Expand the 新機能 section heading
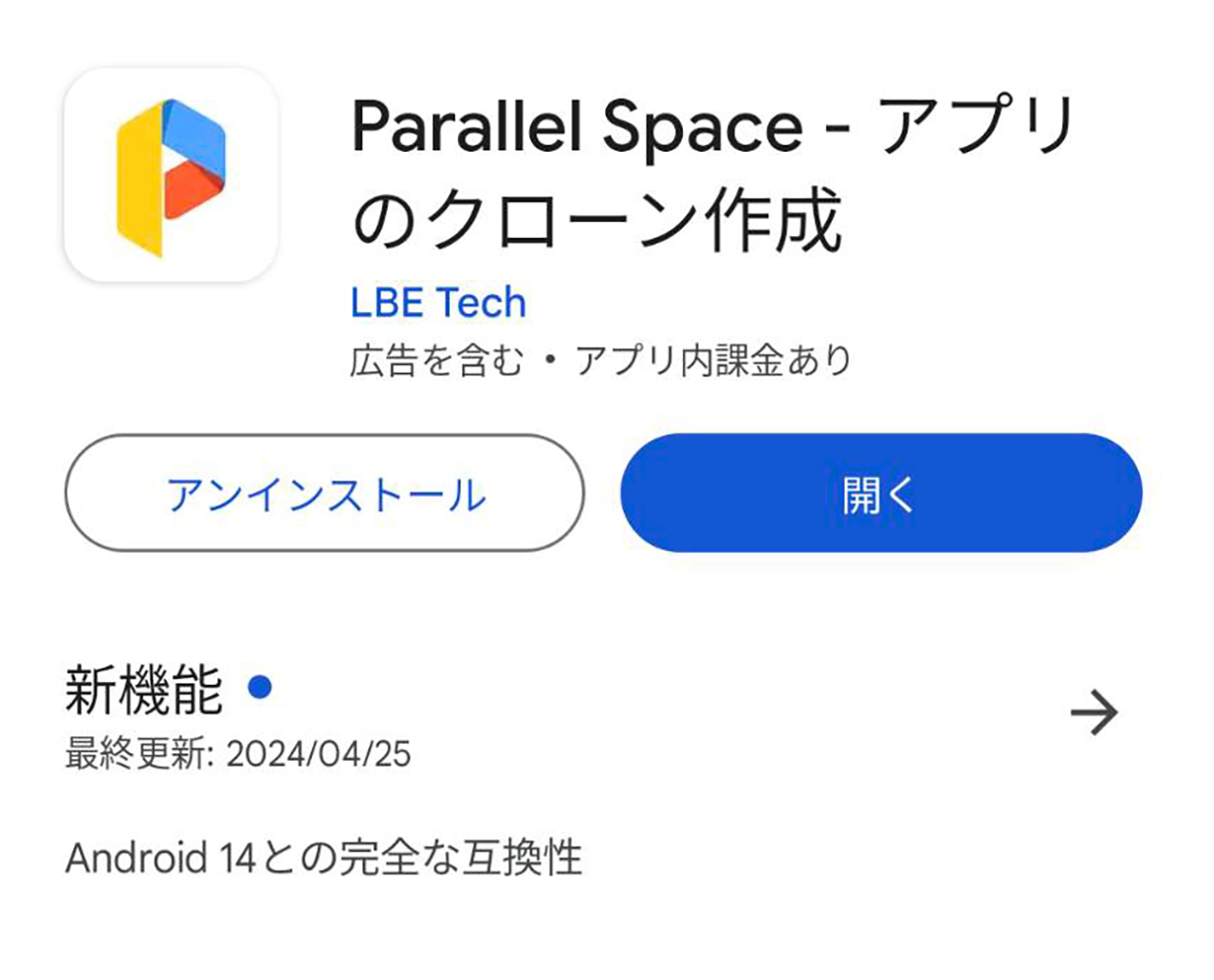This screenshot has width=1214, height=980. pos(144,690)
